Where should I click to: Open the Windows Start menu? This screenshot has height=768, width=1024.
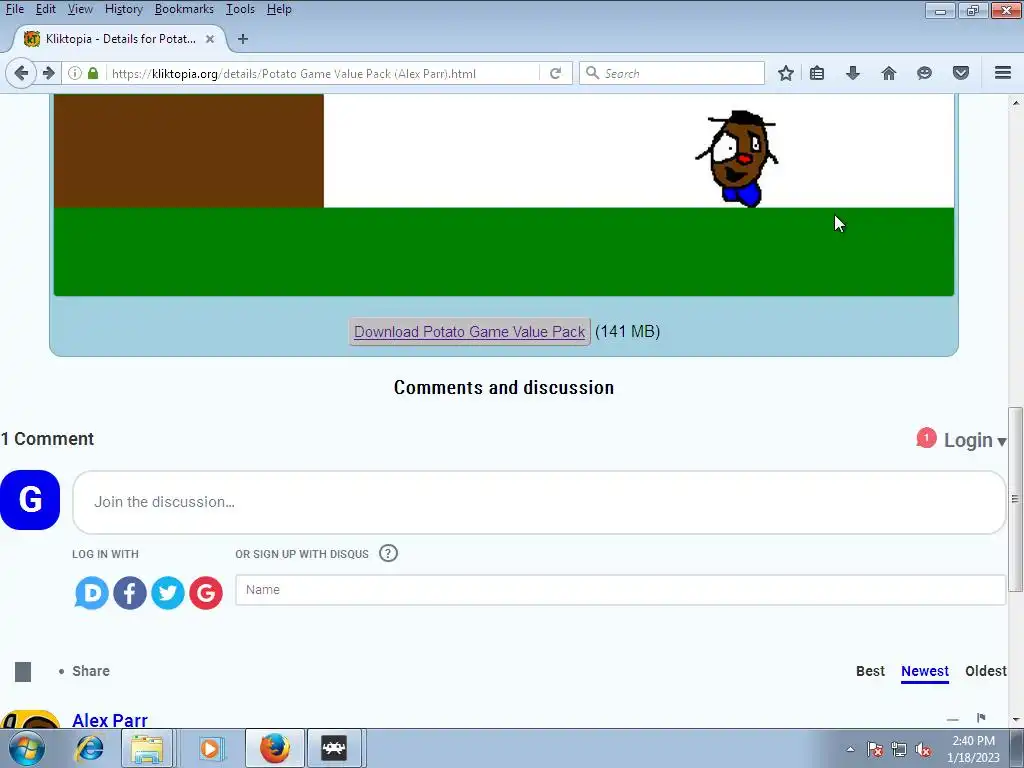[27, 748]
